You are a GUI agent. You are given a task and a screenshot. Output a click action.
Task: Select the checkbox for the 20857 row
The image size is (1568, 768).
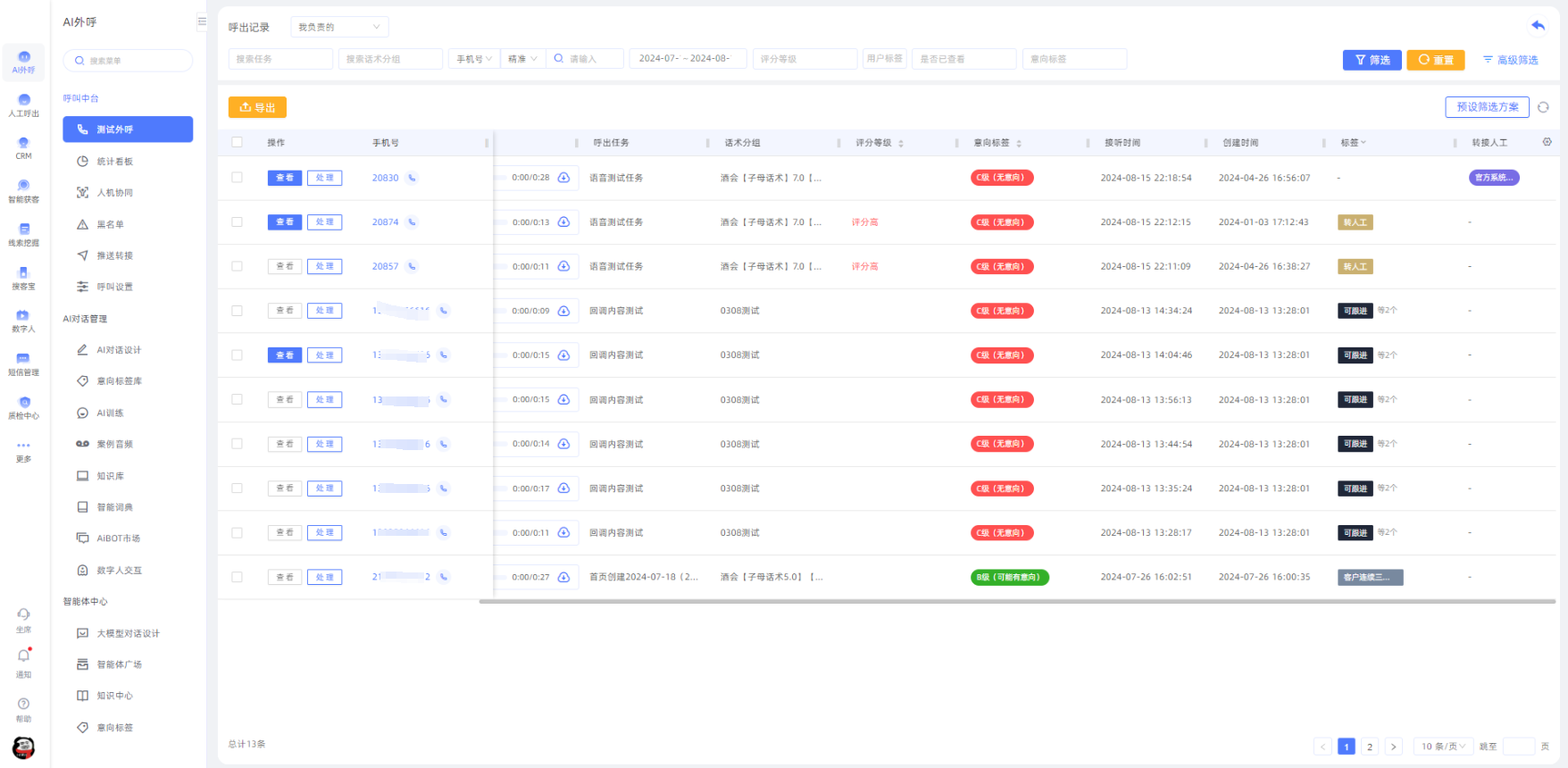(237, 266)
